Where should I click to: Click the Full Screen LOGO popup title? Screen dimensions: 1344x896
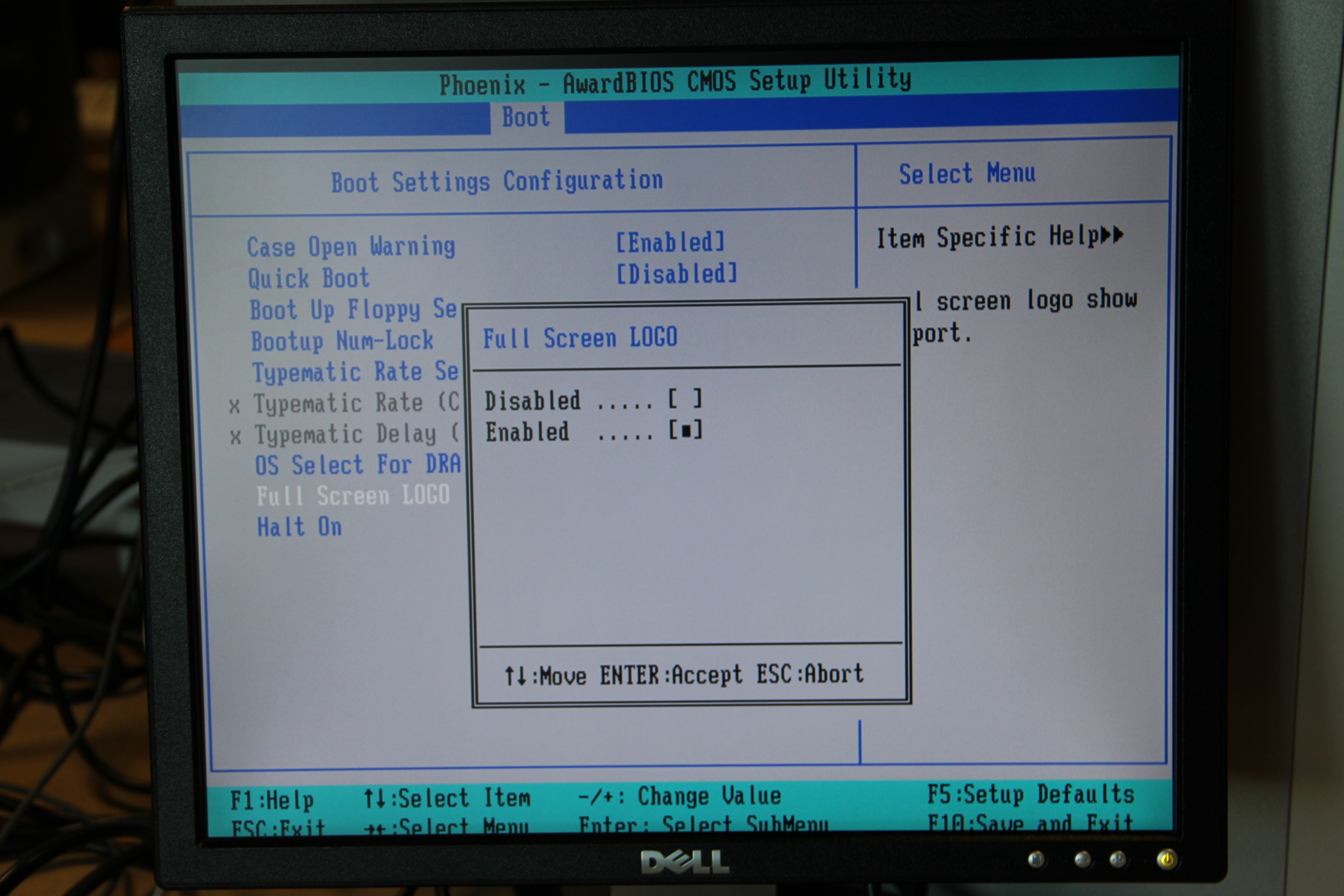tap(580, 338)
